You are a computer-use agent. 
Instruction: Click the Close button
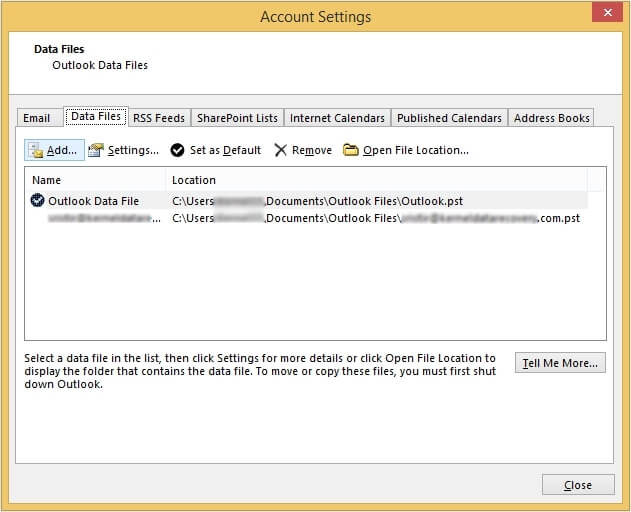click(x=578, y=485)
